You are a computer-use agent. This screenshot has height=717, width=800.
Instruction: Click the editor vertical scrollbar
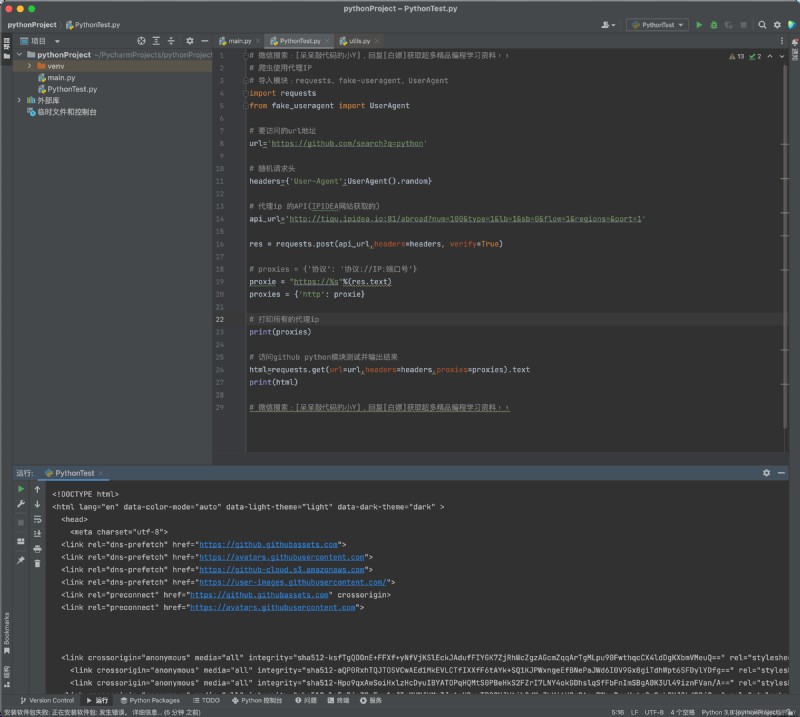(x=785, y=245)
